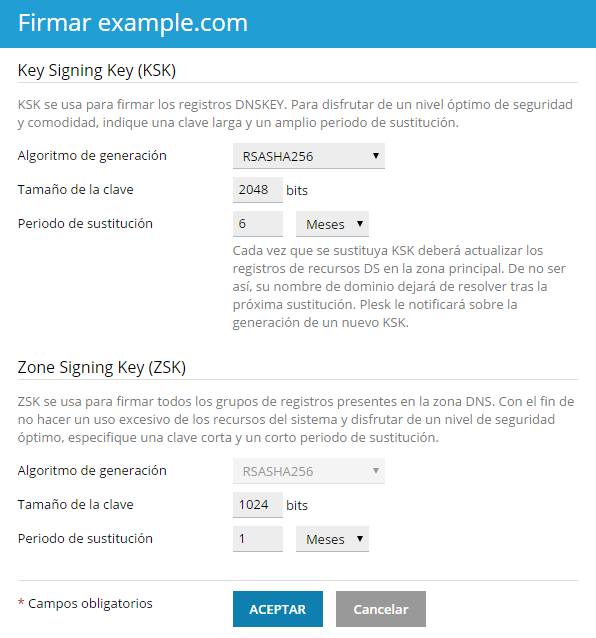Open the KSK generation algorithm dropdown
This screenshot has width=596, height=638.
(x=309, y=156)
